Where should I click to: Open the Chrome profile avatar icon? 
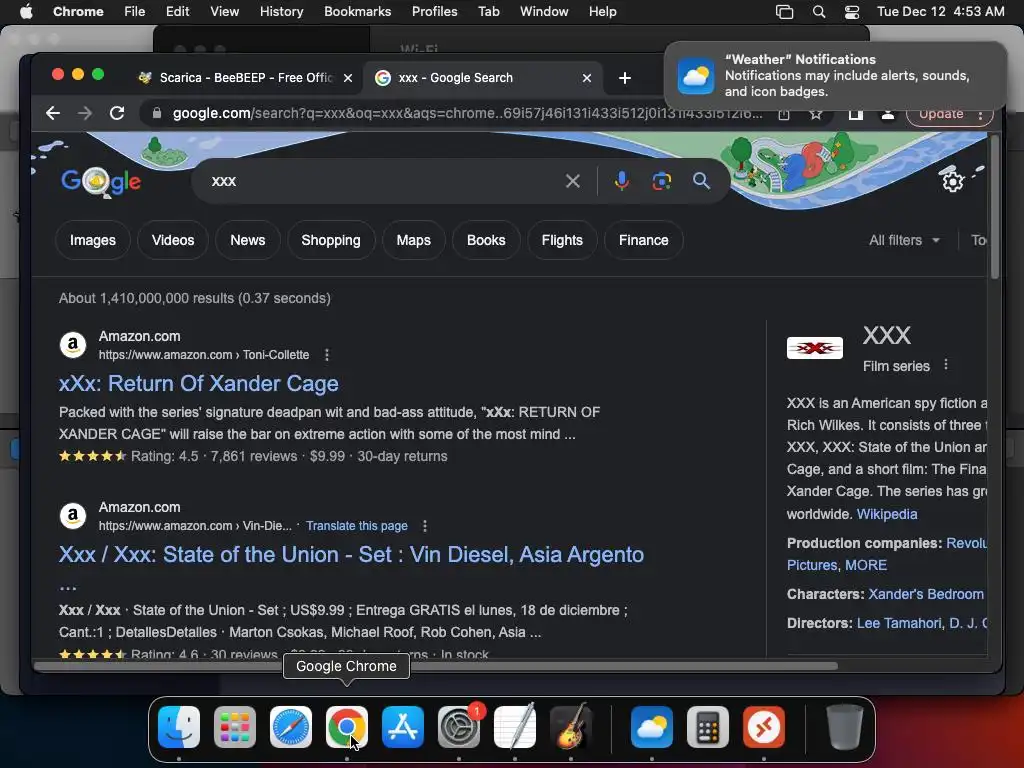coord(888,114)
